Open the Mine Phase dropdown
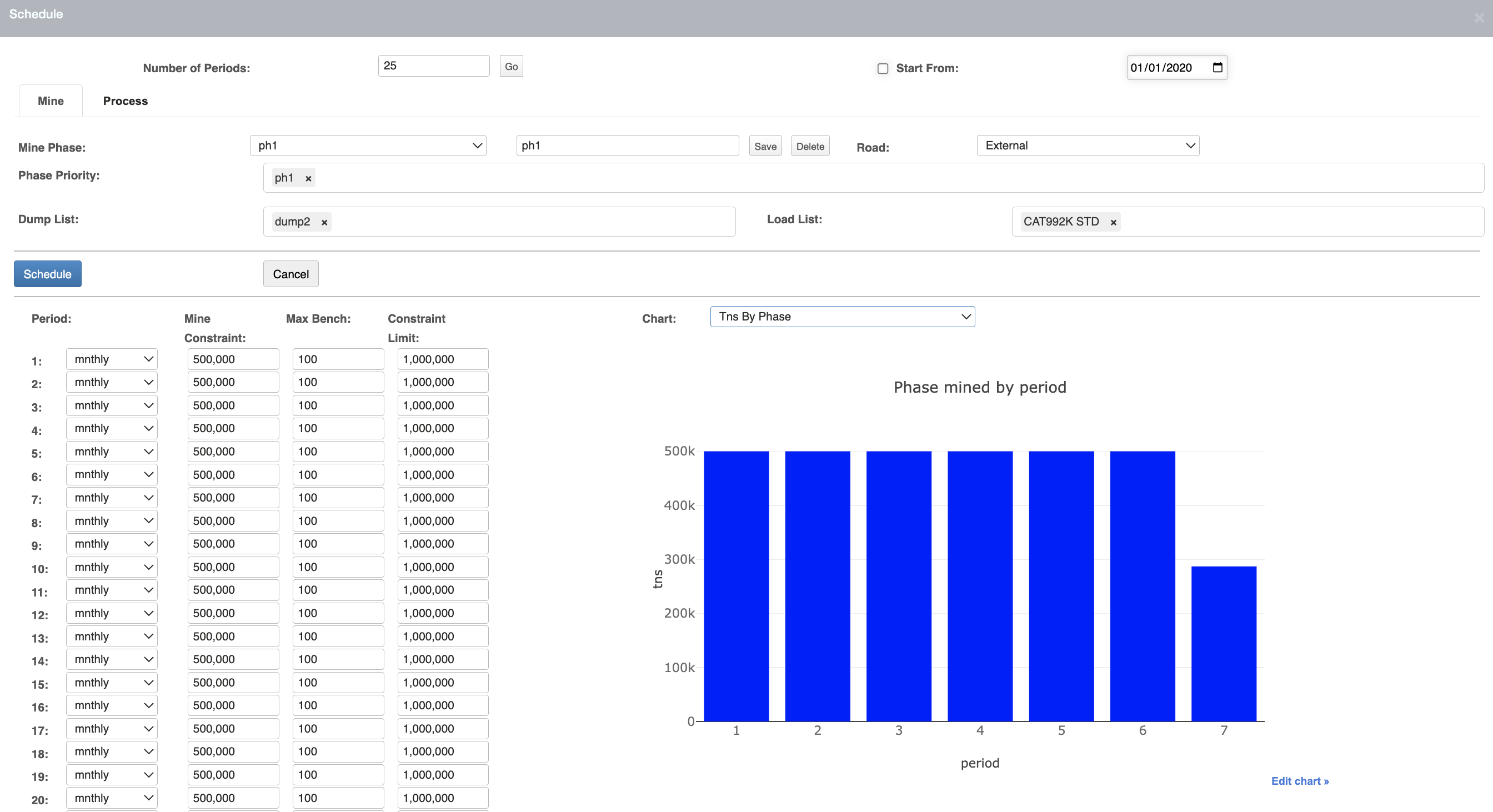The height and width of the screenshot is (812, 1493). 368,146
